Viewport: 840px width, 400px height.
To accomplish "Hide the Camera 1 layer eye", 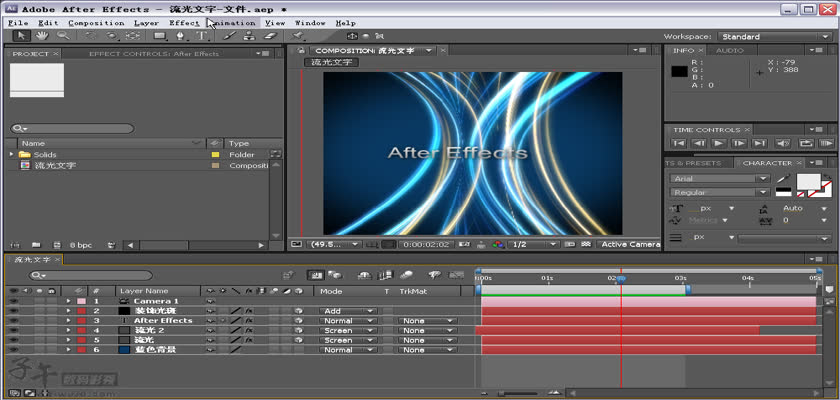I will click(14, 301).
